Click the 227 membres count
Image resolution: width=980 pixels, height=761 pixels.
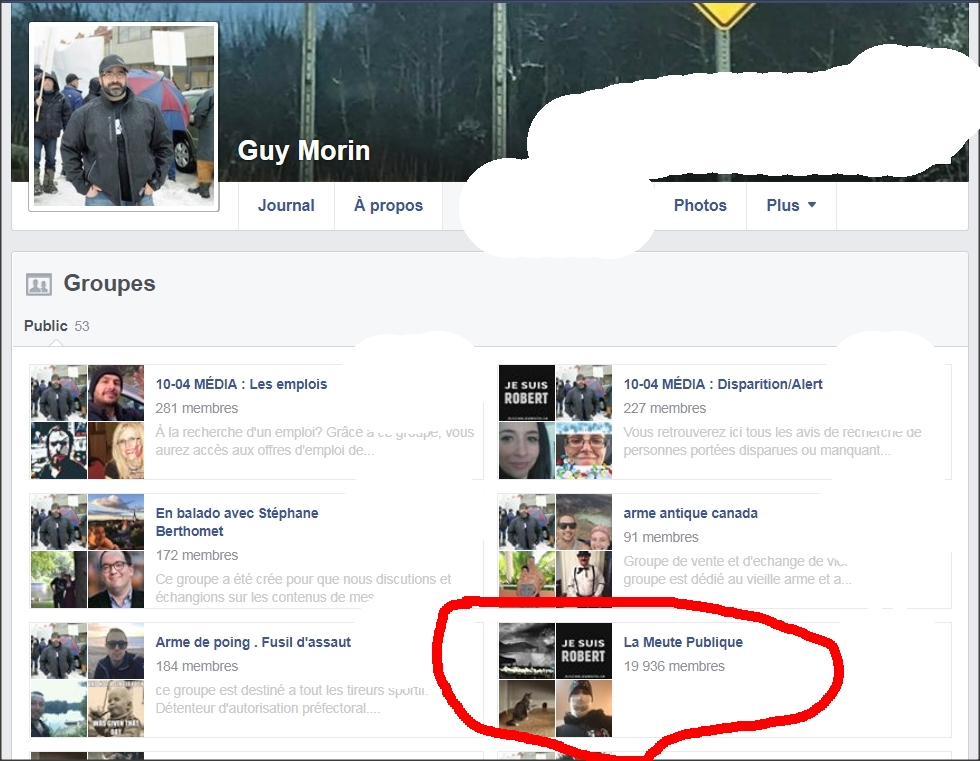(x=664, y=409)
